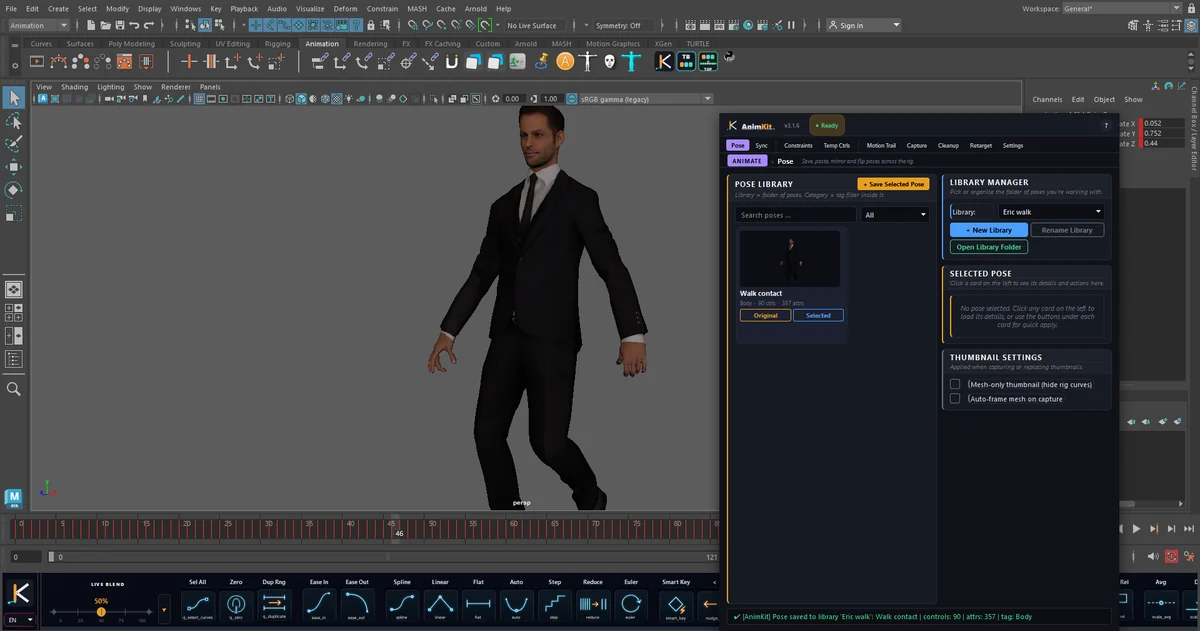The image size is (1200, 631).
Task: Switch to Channel Box Object menu
Action: pyautogui.click(x=1104, y=99)
